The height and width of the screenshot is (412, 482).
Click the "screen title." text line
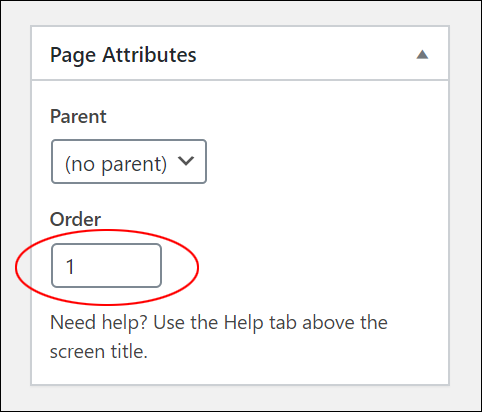[x=99, y=352]
